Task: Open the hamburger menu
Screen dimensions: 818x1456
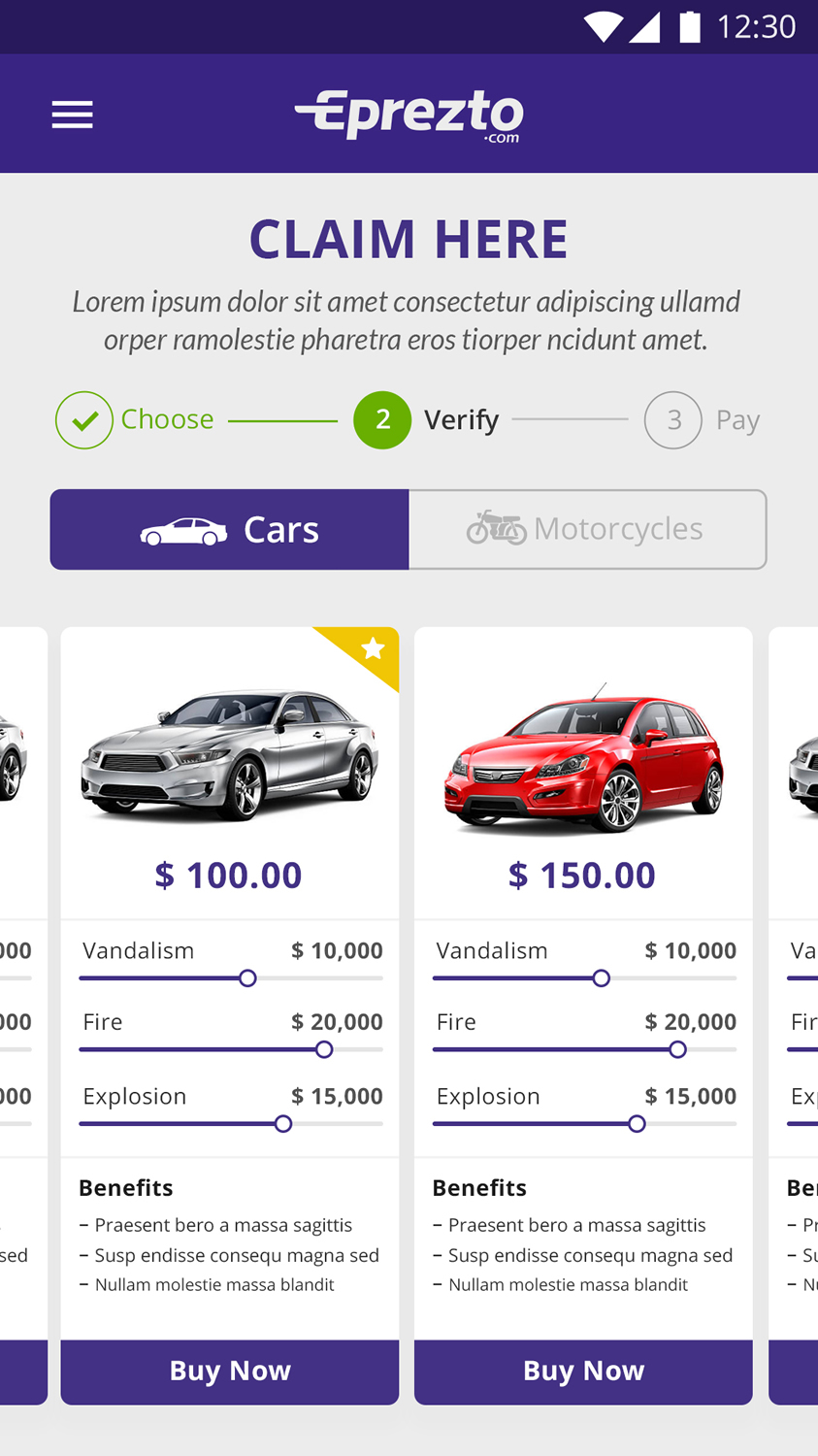Action: point(73,115)
